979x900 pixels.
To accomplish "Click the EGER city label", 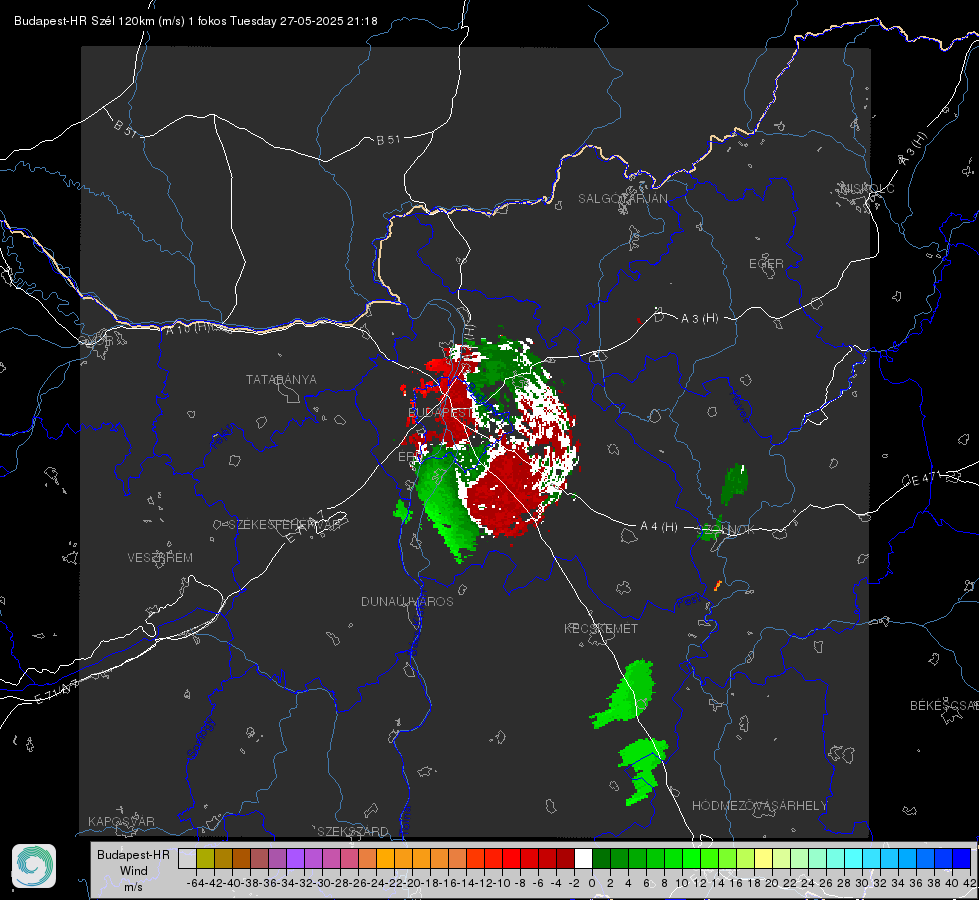I will 766,264.
